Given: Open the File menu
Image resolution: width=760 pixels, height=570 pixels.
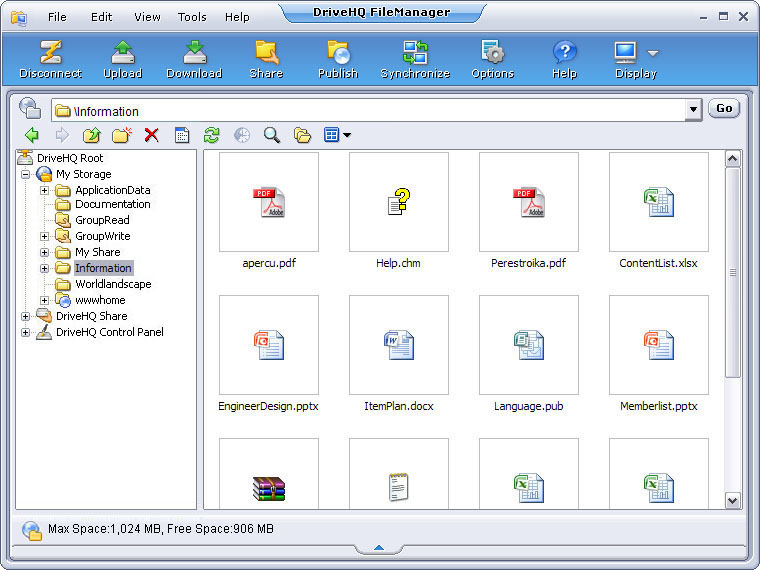Looking at the screenshot, I should (x=57, y=17).
